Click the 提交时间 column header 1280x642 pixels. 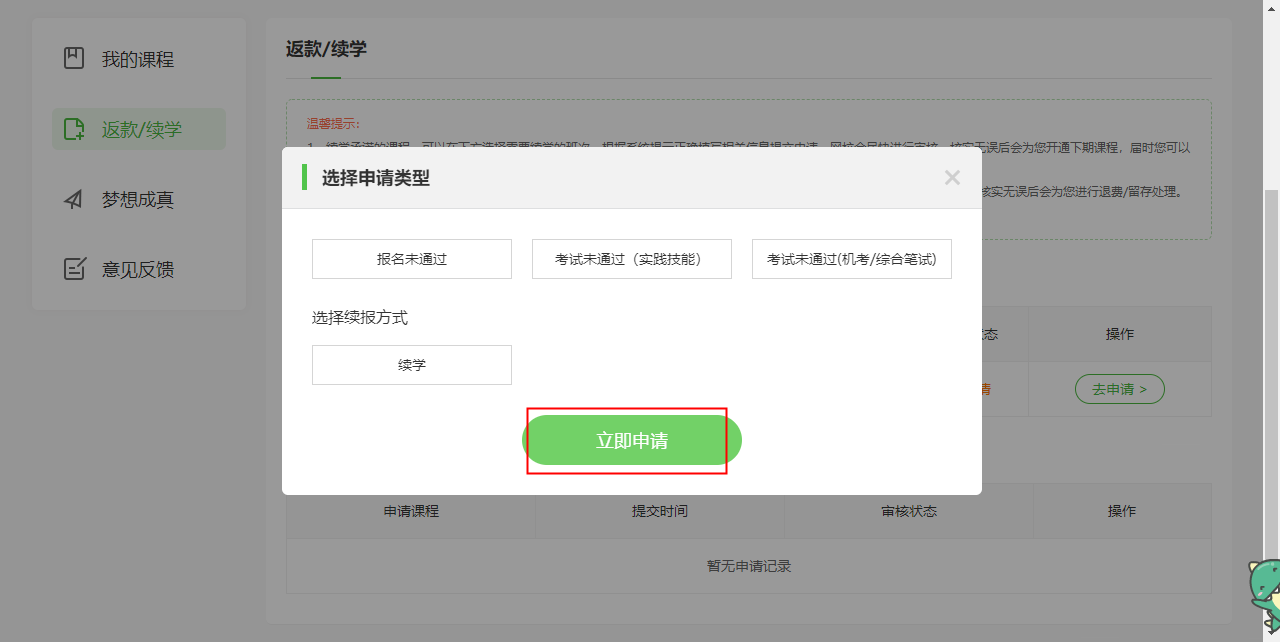(x=660, y=511)
